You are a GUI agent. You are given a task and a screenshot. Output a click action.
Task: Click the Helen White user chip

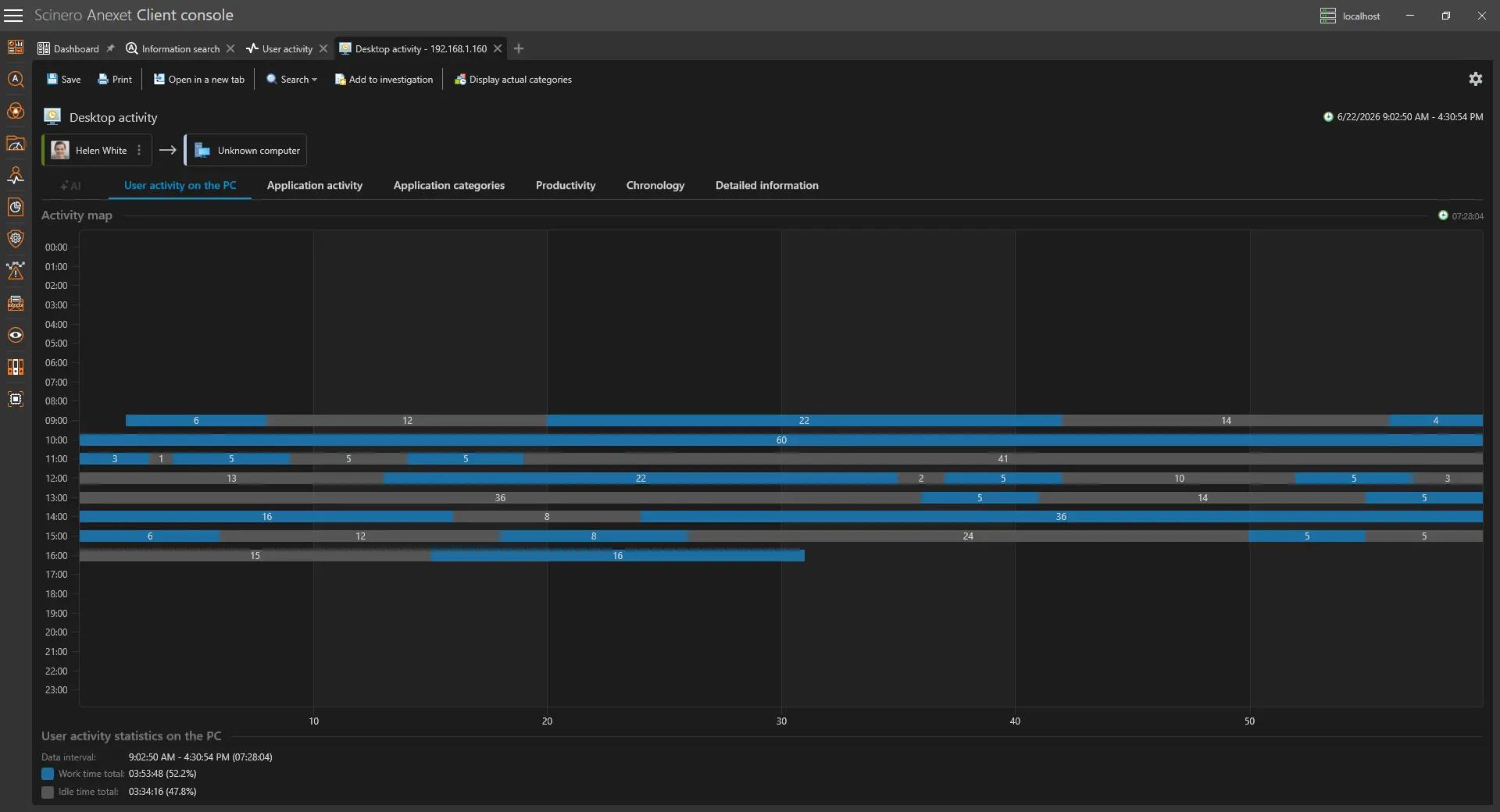pos(97,150)
